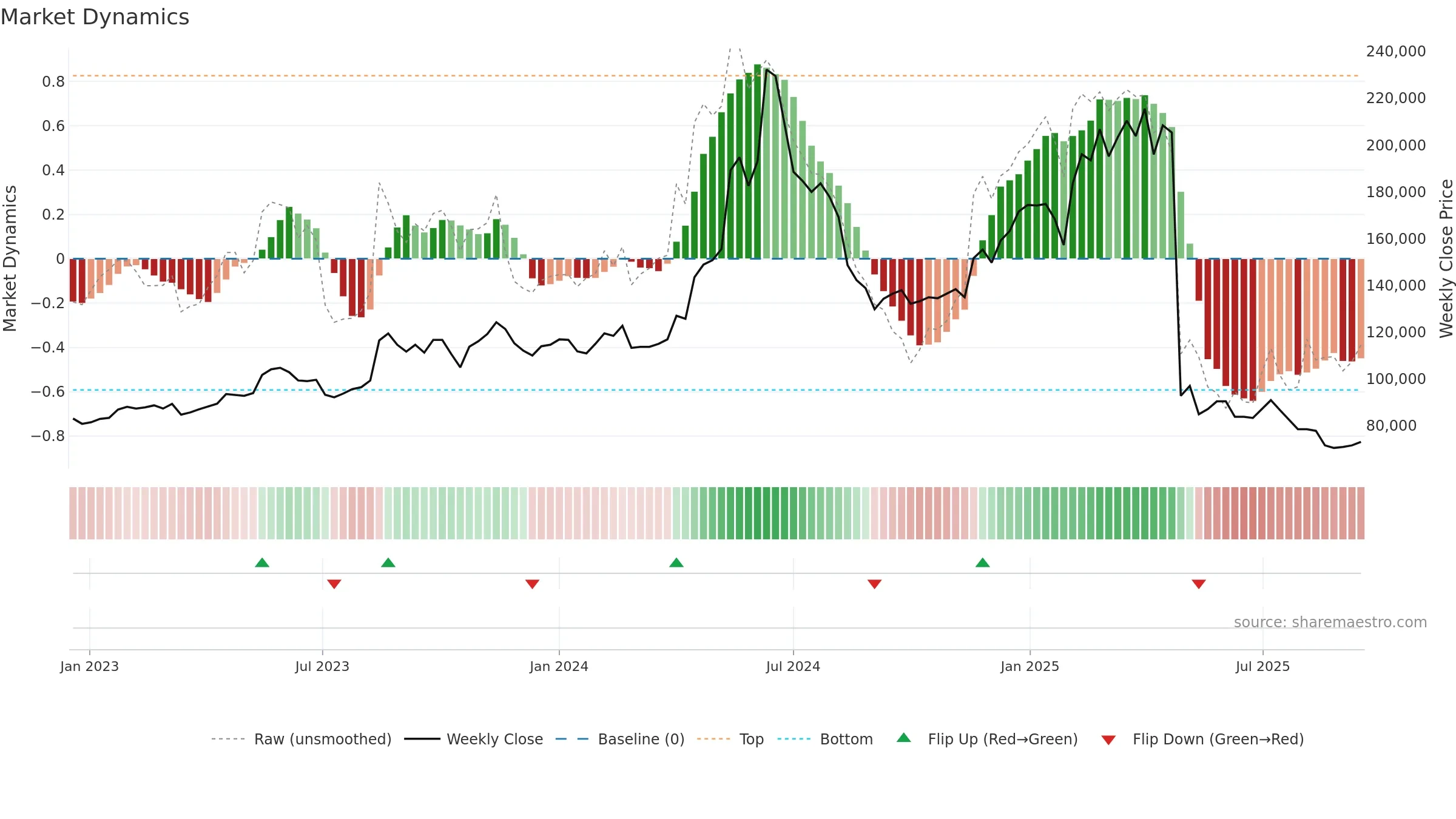Click the tallest dark green bar near Jul 2024

click(757, 161)
